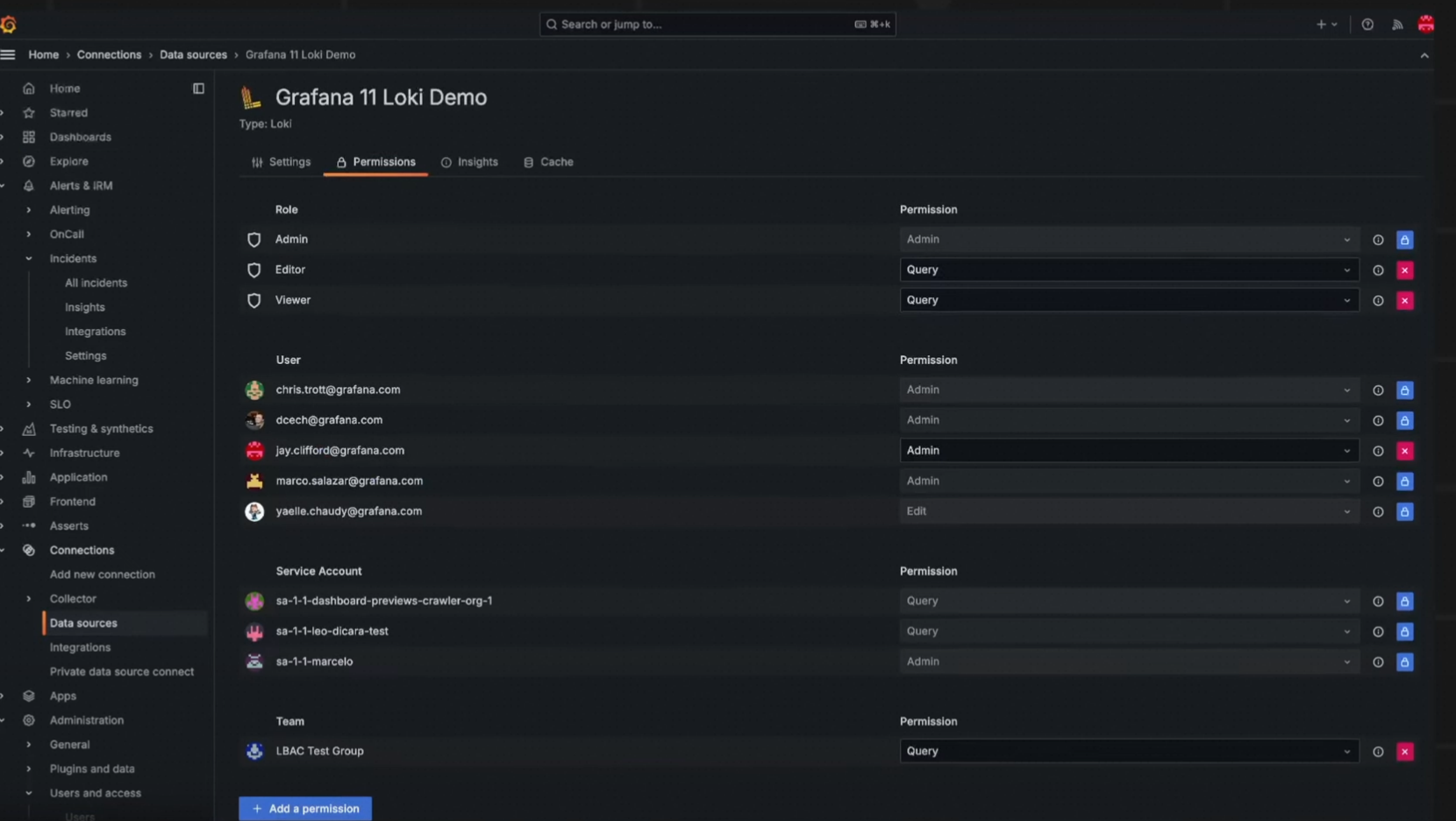
Task: Click lock icon for marco.salazar@grafana.com
Action: coord(1405,482)
